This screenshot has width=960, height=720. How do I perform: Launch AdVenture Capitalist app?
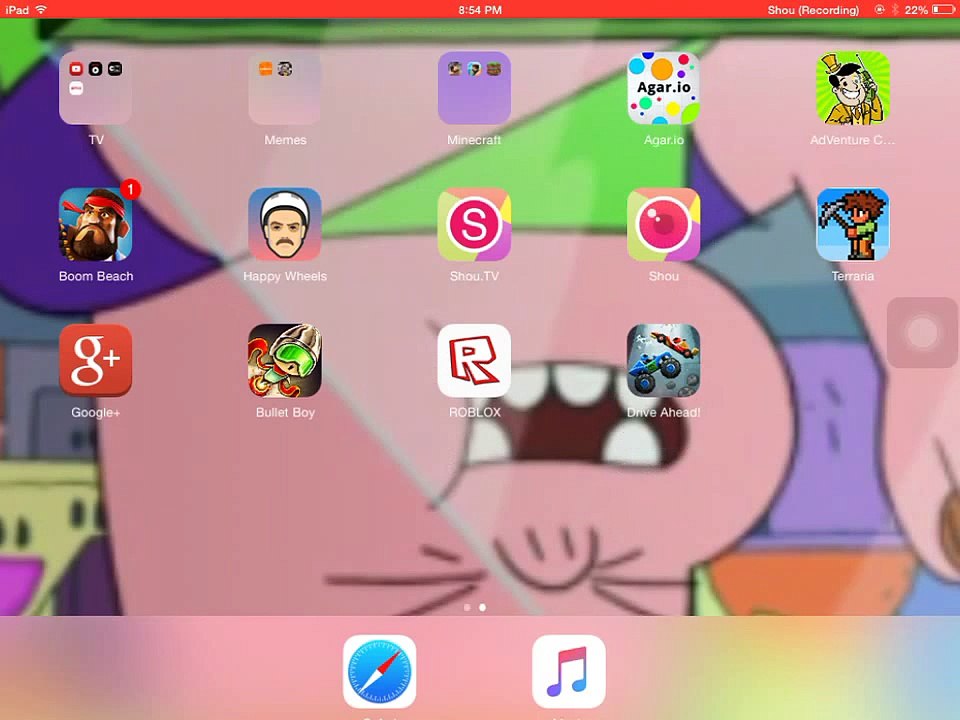coord(853,88)
